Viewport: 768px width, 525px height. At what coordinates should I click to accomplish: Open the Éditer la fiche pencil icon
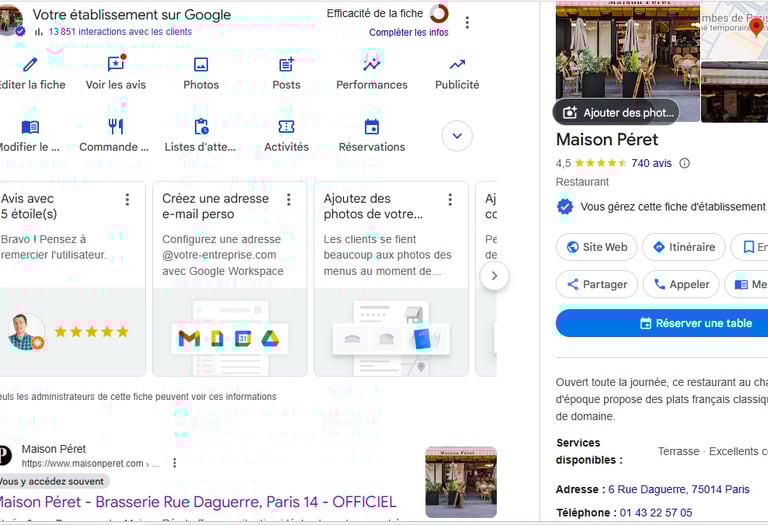click(30, 65)
